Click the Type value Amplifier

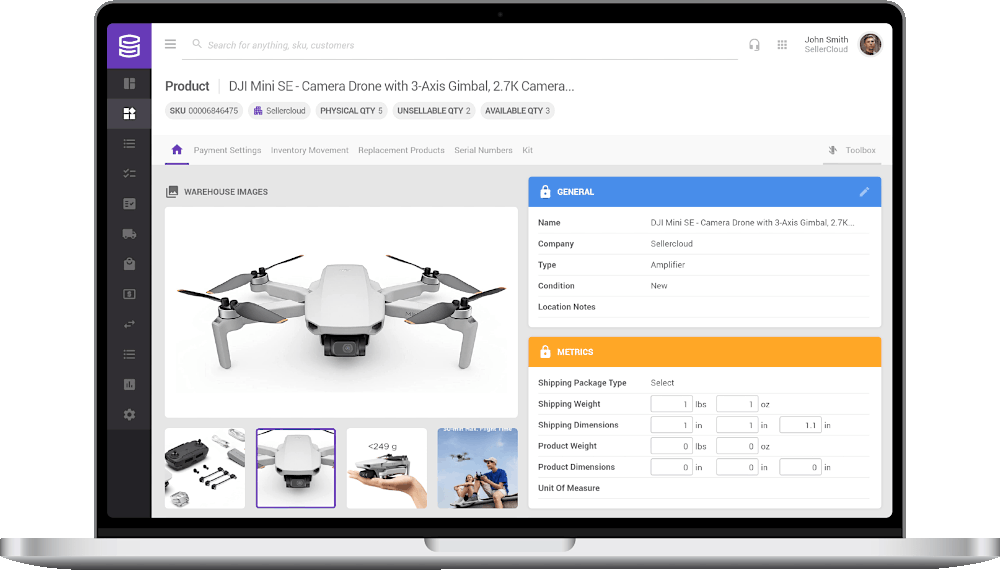(x=668, y=265)
